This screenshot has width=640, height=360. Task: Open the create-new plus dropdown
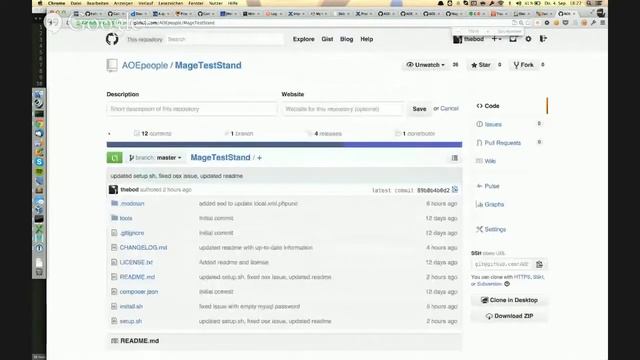[x=496, y=39]
